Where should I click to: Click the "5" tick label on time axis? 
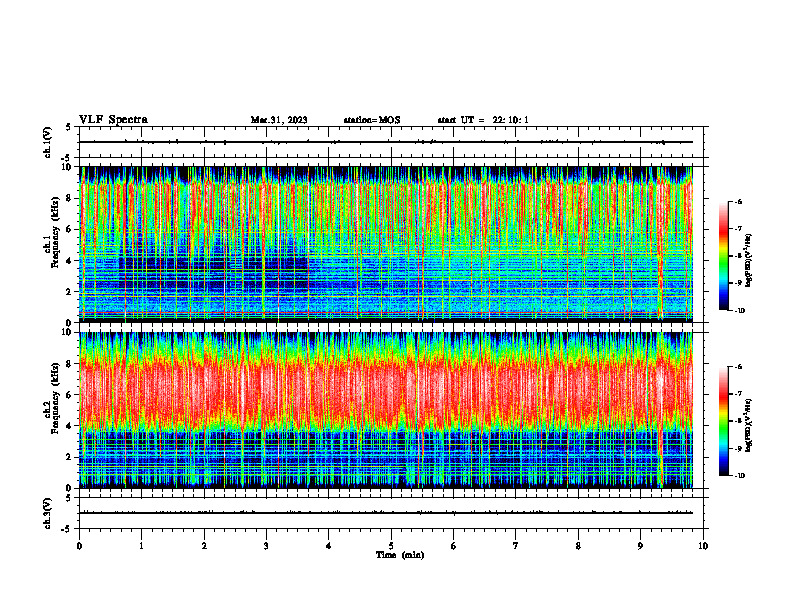pyautogui.click(x=391, y=546)
